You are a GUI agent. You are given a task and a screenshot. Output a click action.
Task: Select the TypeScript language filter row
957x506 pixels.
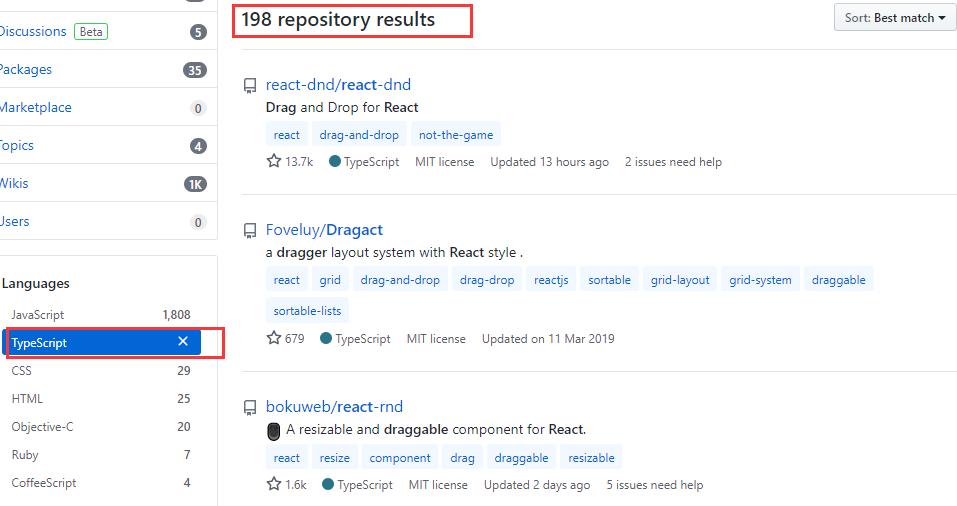coord(102,342)
